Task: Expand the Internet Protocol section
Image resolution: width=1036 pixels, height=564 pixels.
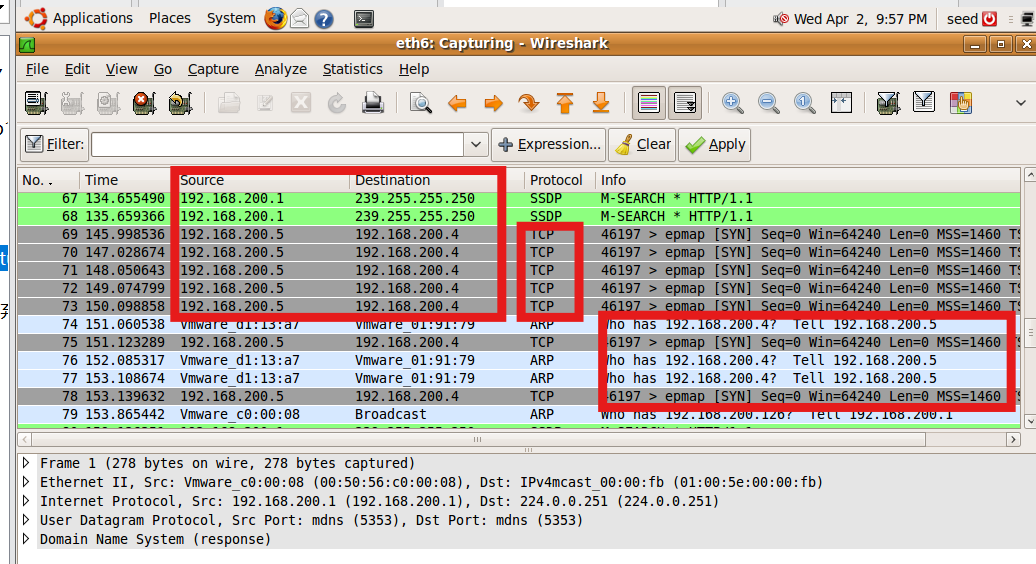Action: pyautogui.click(x=26, y=501)
